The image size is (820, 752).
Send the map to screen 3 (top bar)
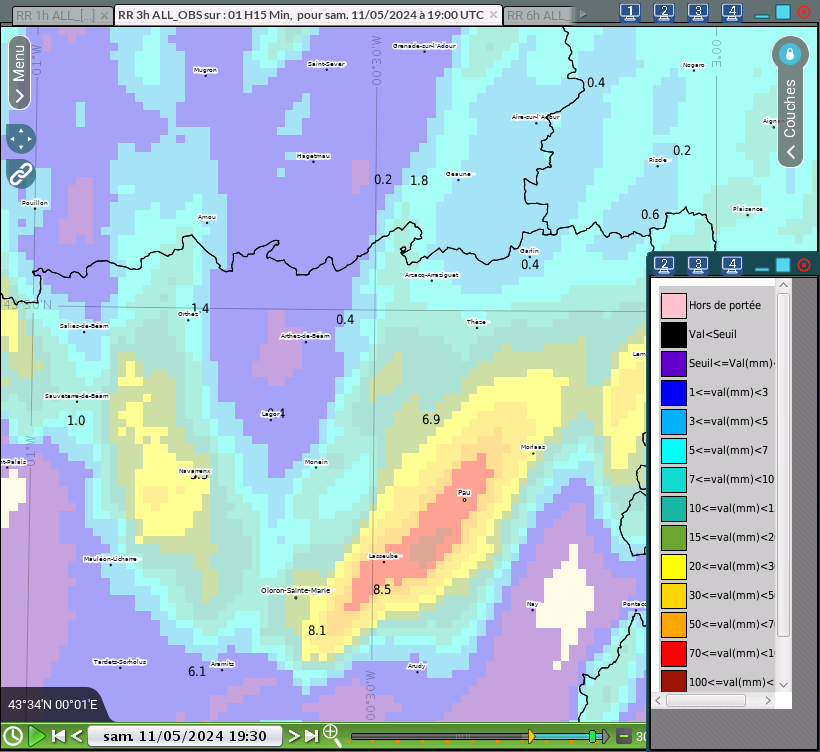click(x=698, y=12)
